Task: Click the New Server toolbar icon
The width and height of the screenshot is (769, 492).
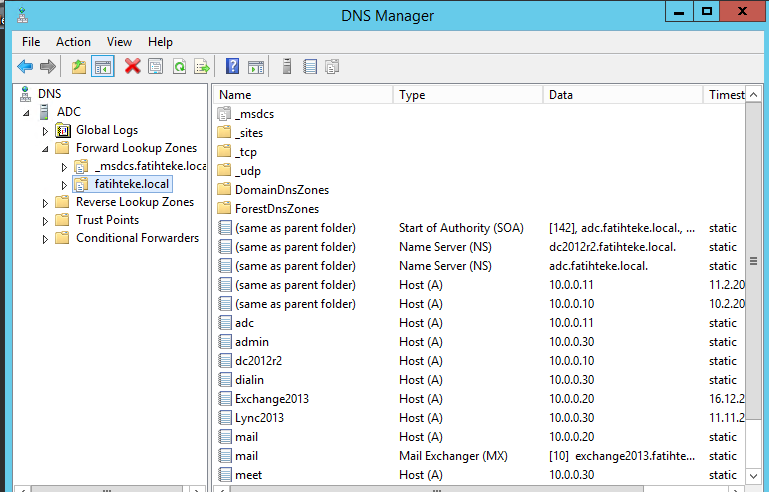Action: coord(287,66)
